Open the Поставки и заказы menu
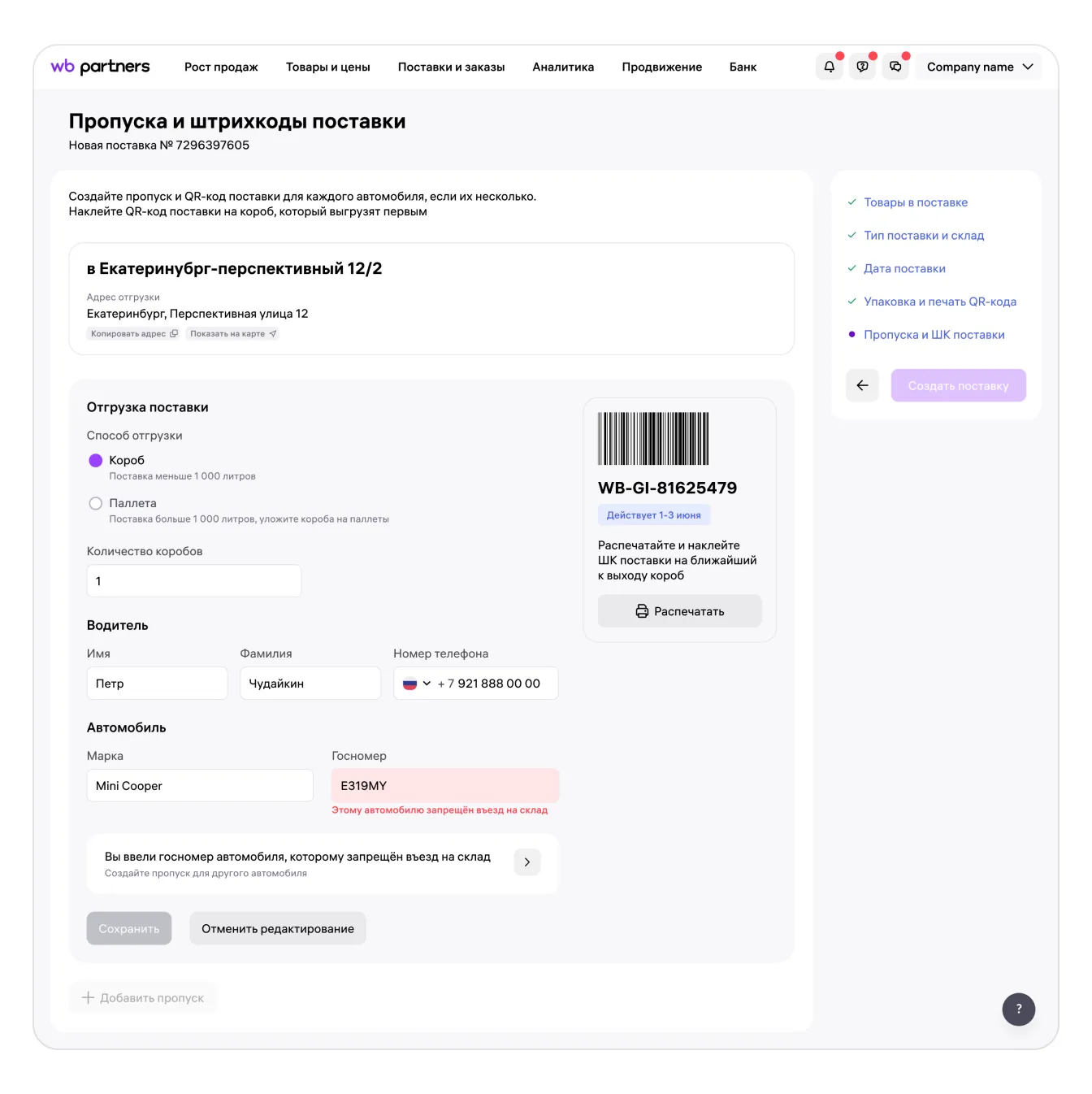Image resolution: width=1092 pixels, height=1094 pixels. [x=451, y=67]
